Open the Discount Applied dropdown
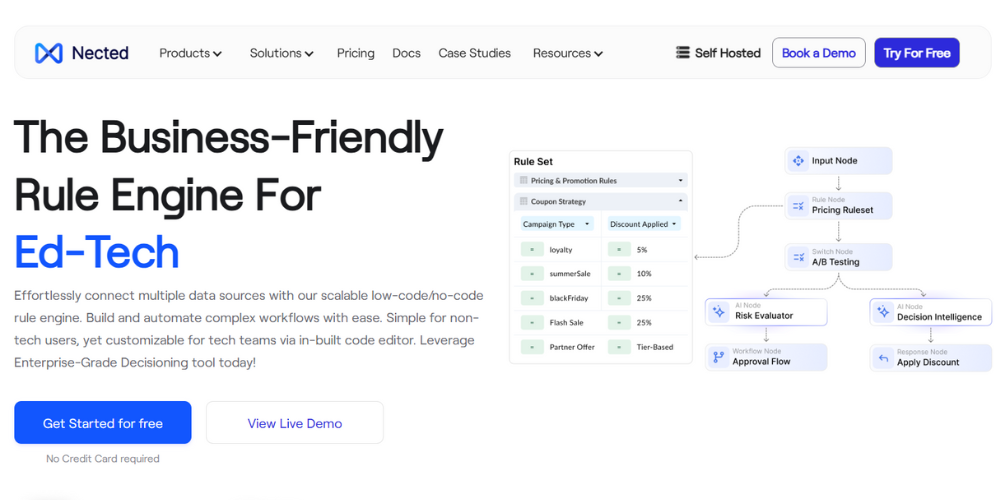The image size is (1000, 500). [x=644, y=224]
